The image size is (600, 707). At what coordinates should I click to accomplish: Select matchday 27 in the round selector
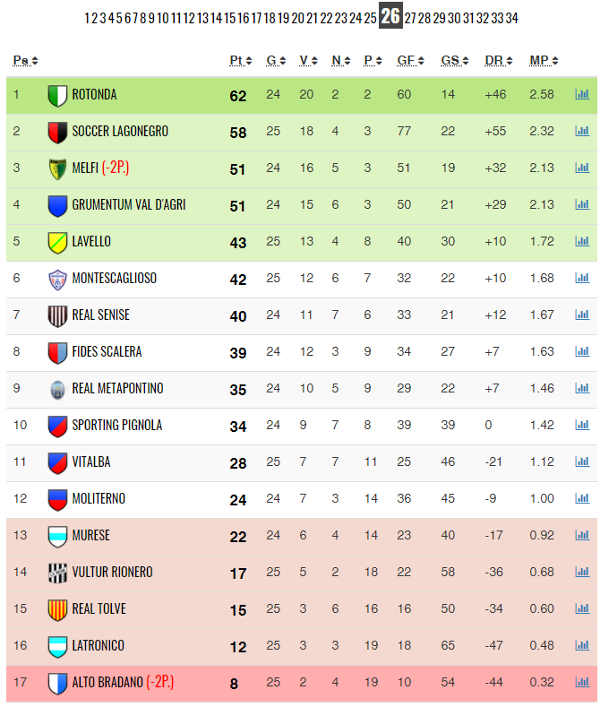click(x=410, y=18)
